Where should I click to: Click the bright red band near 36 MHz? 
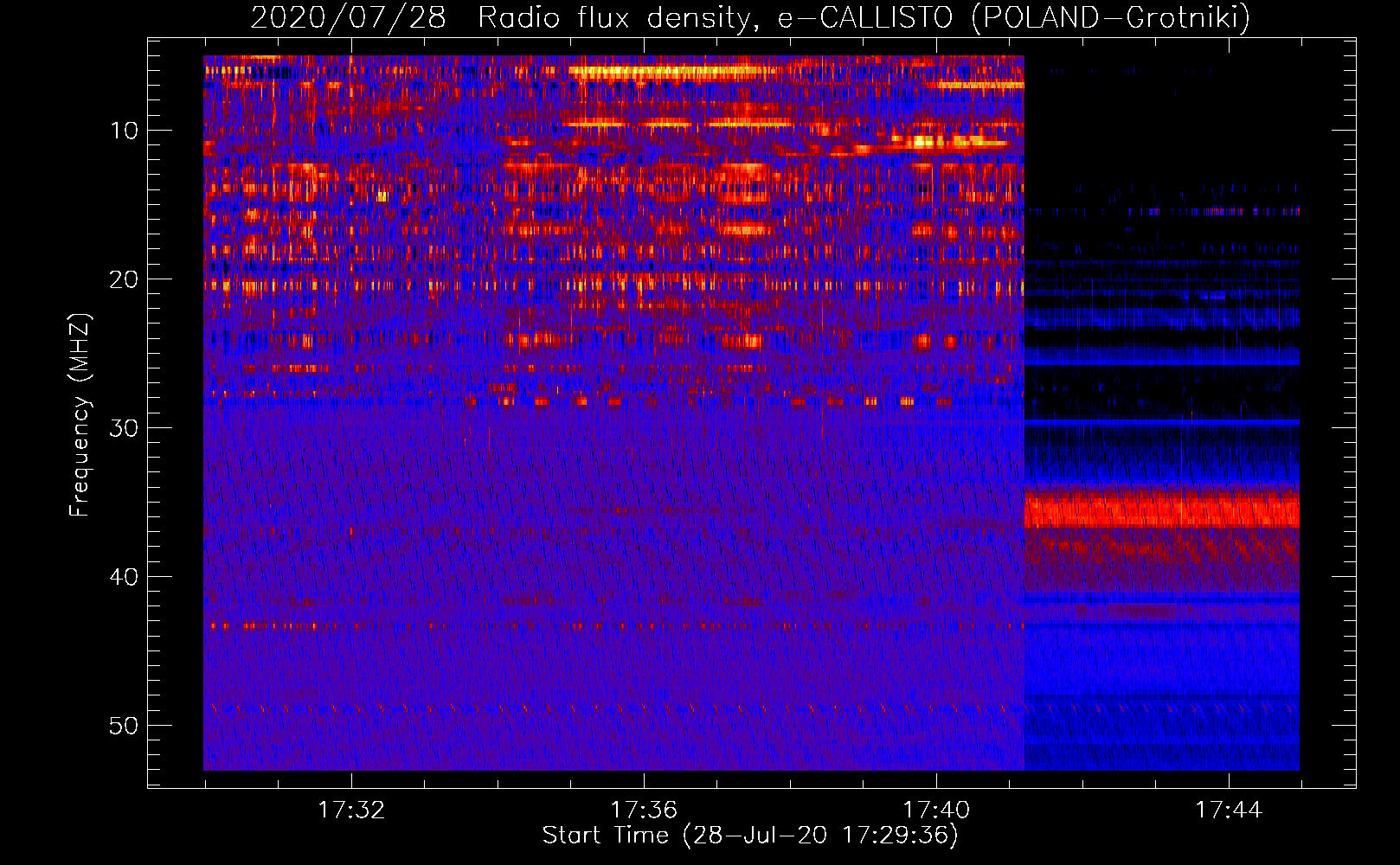1161,510
